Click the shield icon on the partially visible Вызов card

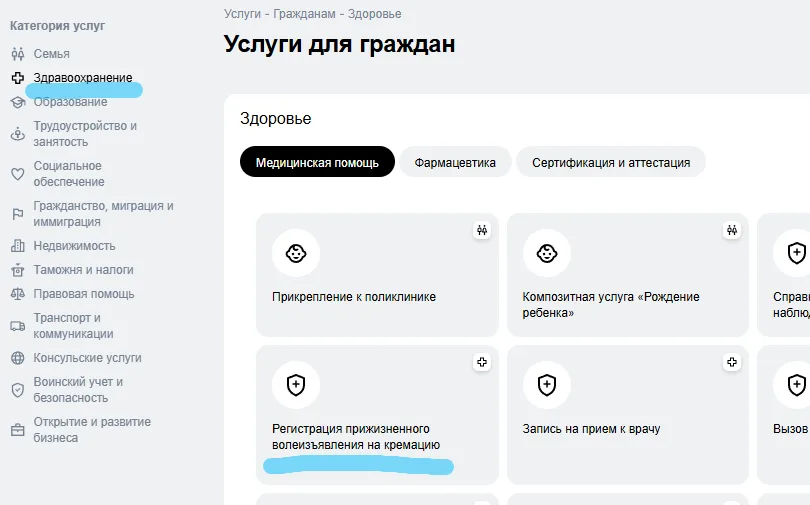coord(797,385)
